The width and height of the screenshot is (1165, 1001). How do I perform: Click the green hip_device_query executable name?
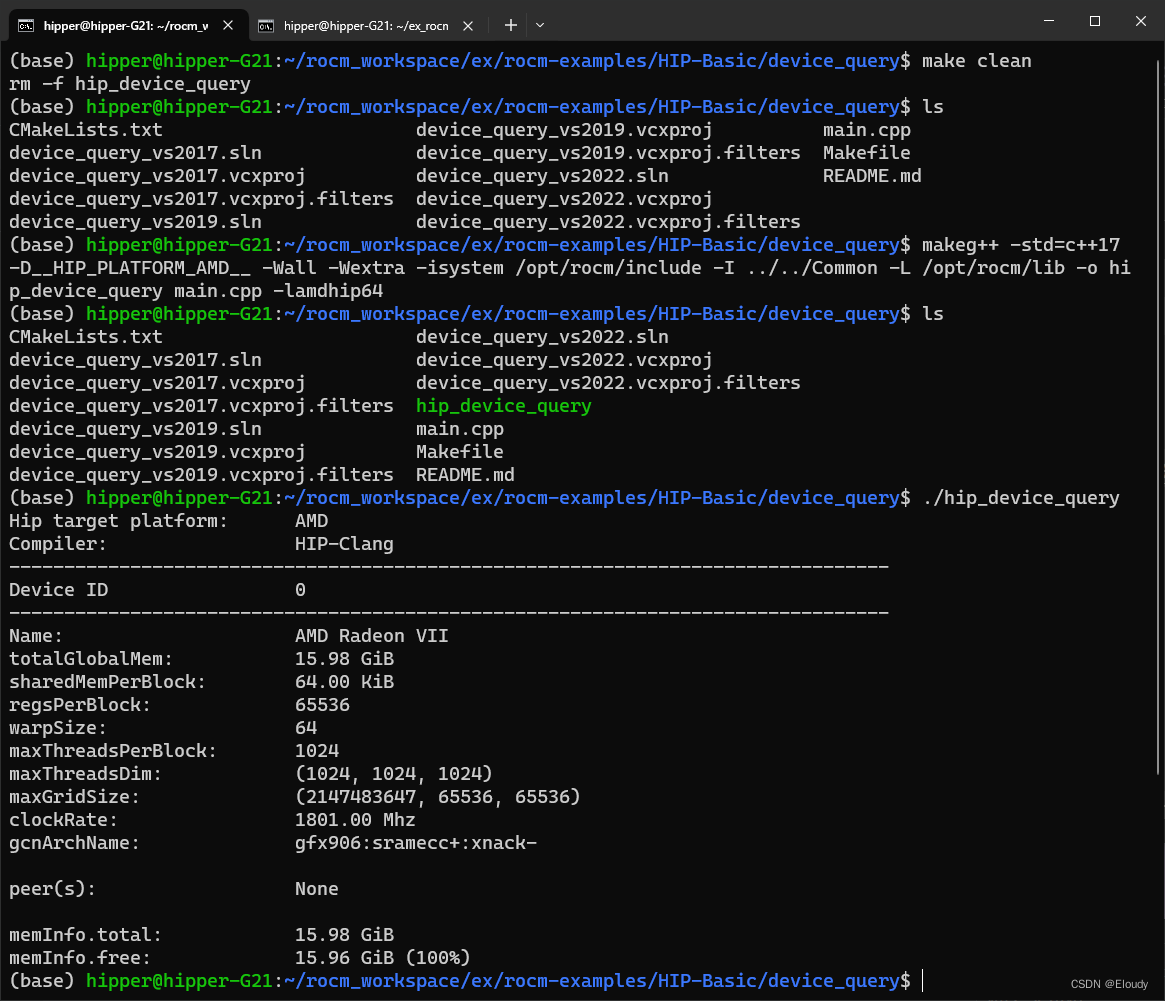[504, 406]
